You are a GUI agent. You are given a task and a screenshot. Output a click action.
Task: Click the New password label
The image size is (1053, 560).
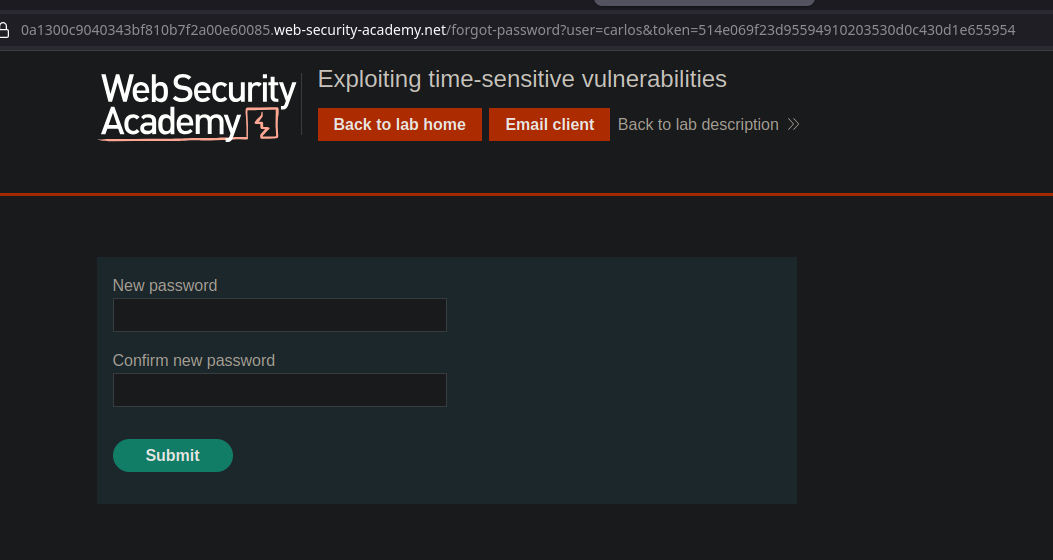(165, 285)
